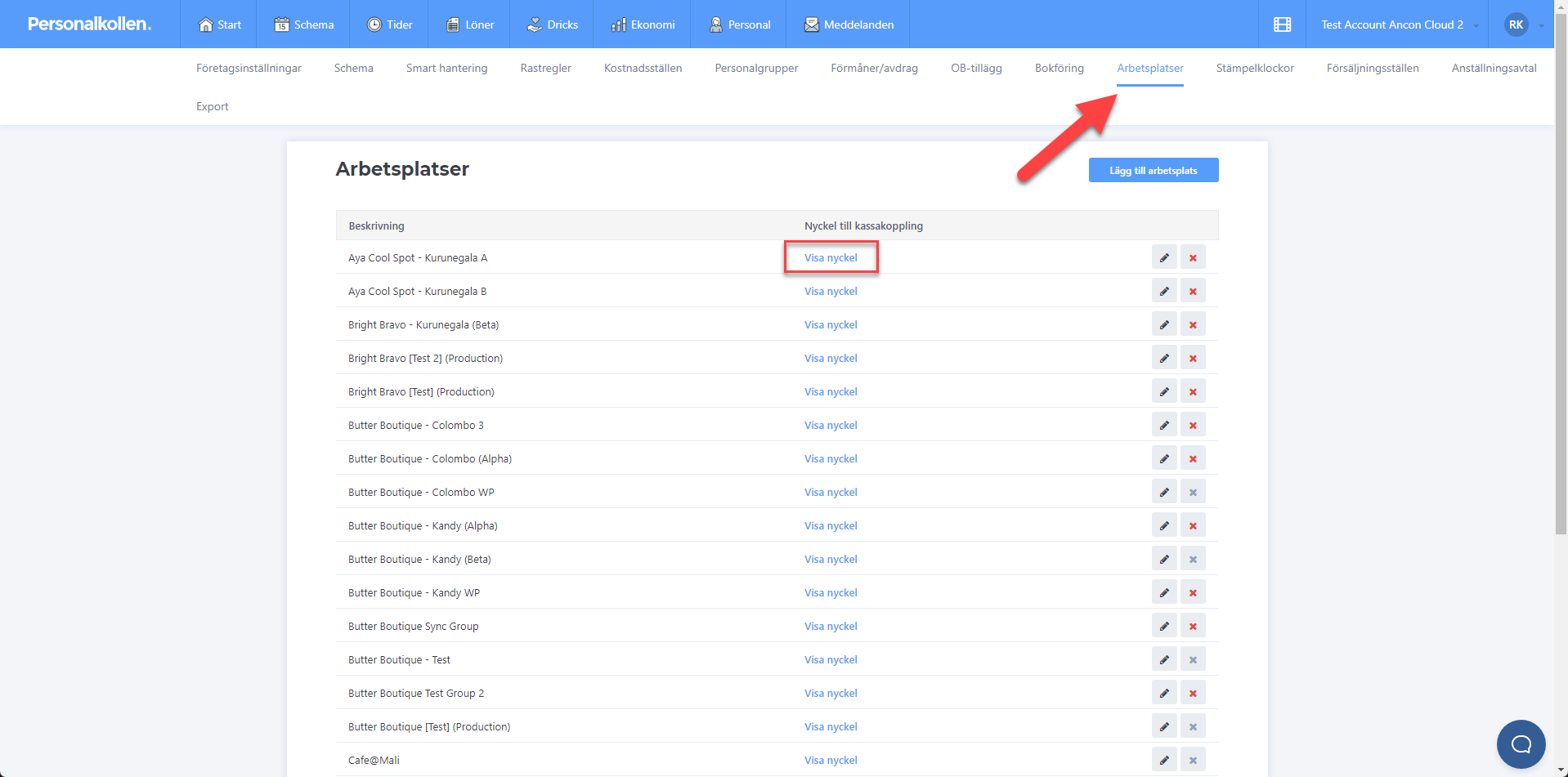Image resolution: width=1568 pixels, height=777 pixels.
Task: Switch to Anställningsavtal tab
Action: click(1494, 68)
